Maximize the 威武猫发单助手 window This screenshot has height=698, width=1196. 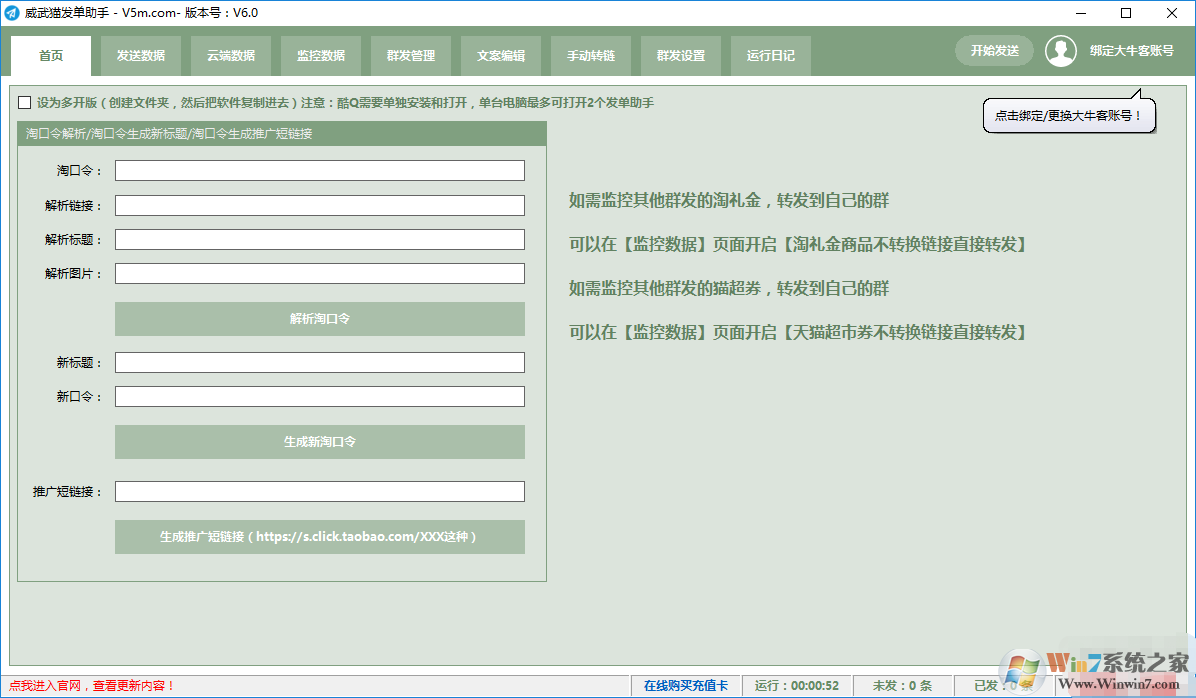pyautogui.click(x=1126, y=13)
